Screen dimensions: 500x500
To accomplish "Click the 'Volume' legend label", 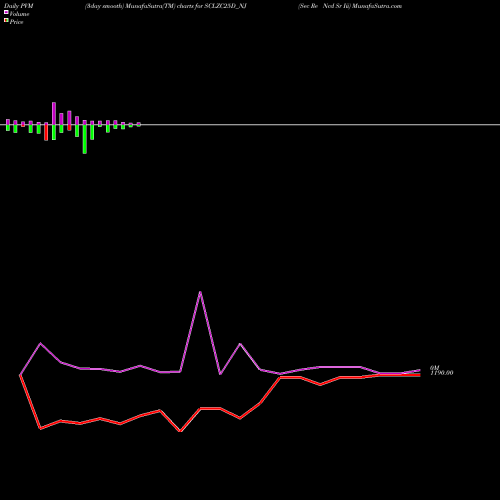I will tap(19, 14).
